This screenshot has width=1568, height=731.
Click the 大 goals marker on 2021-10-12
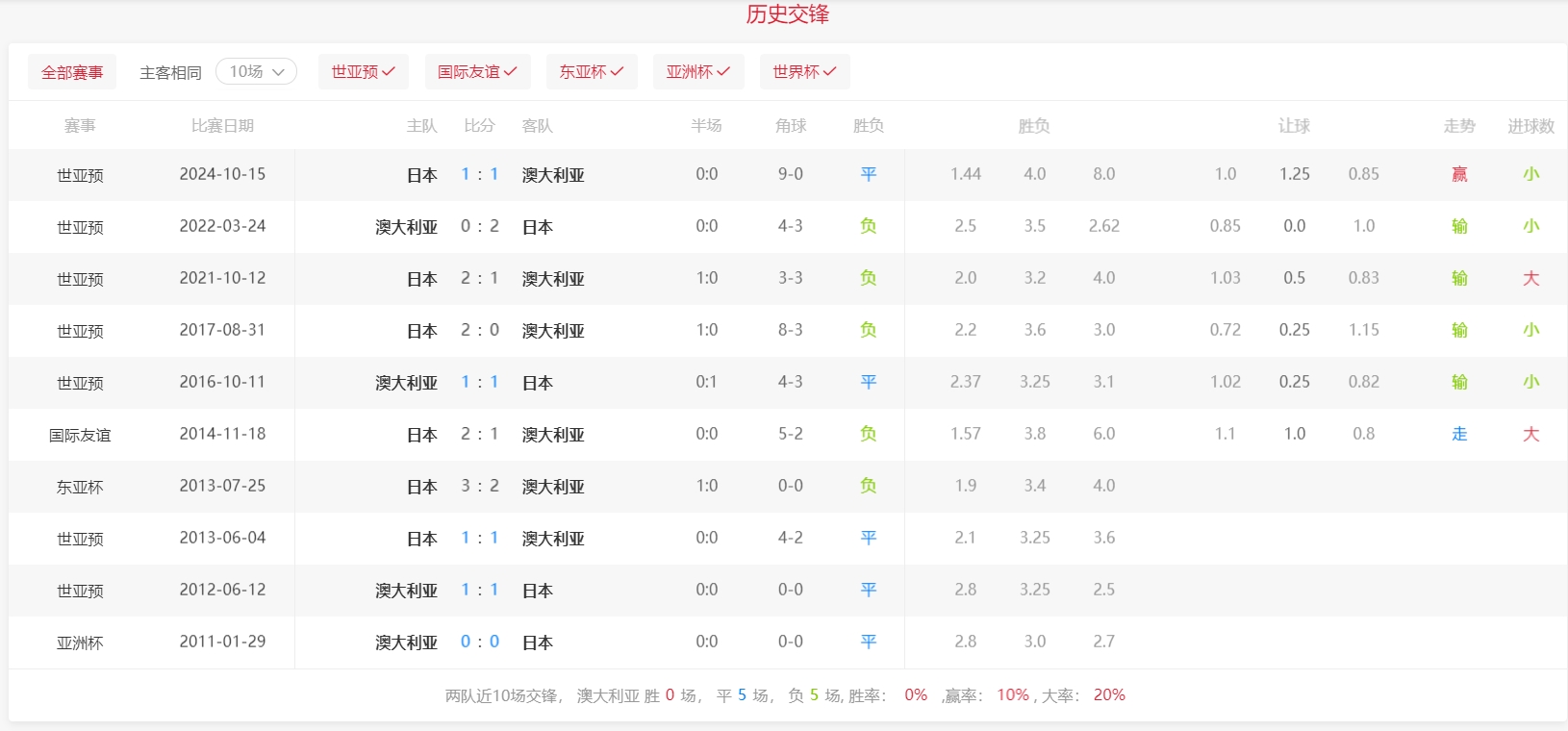tap(1530, 278)
